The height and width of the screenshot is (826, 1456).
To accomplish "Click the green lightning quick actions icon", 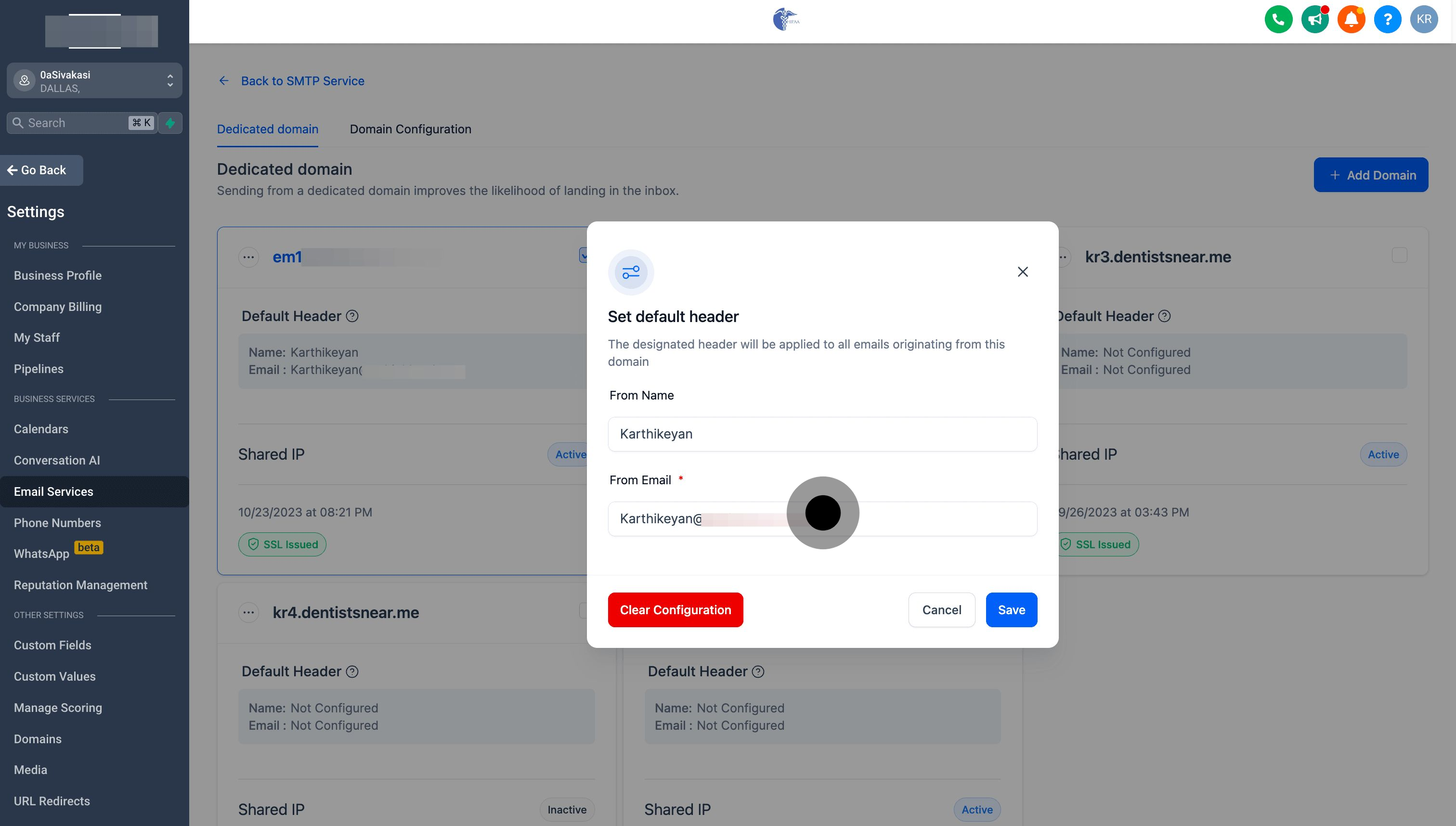I will click(x=170, y=123).
